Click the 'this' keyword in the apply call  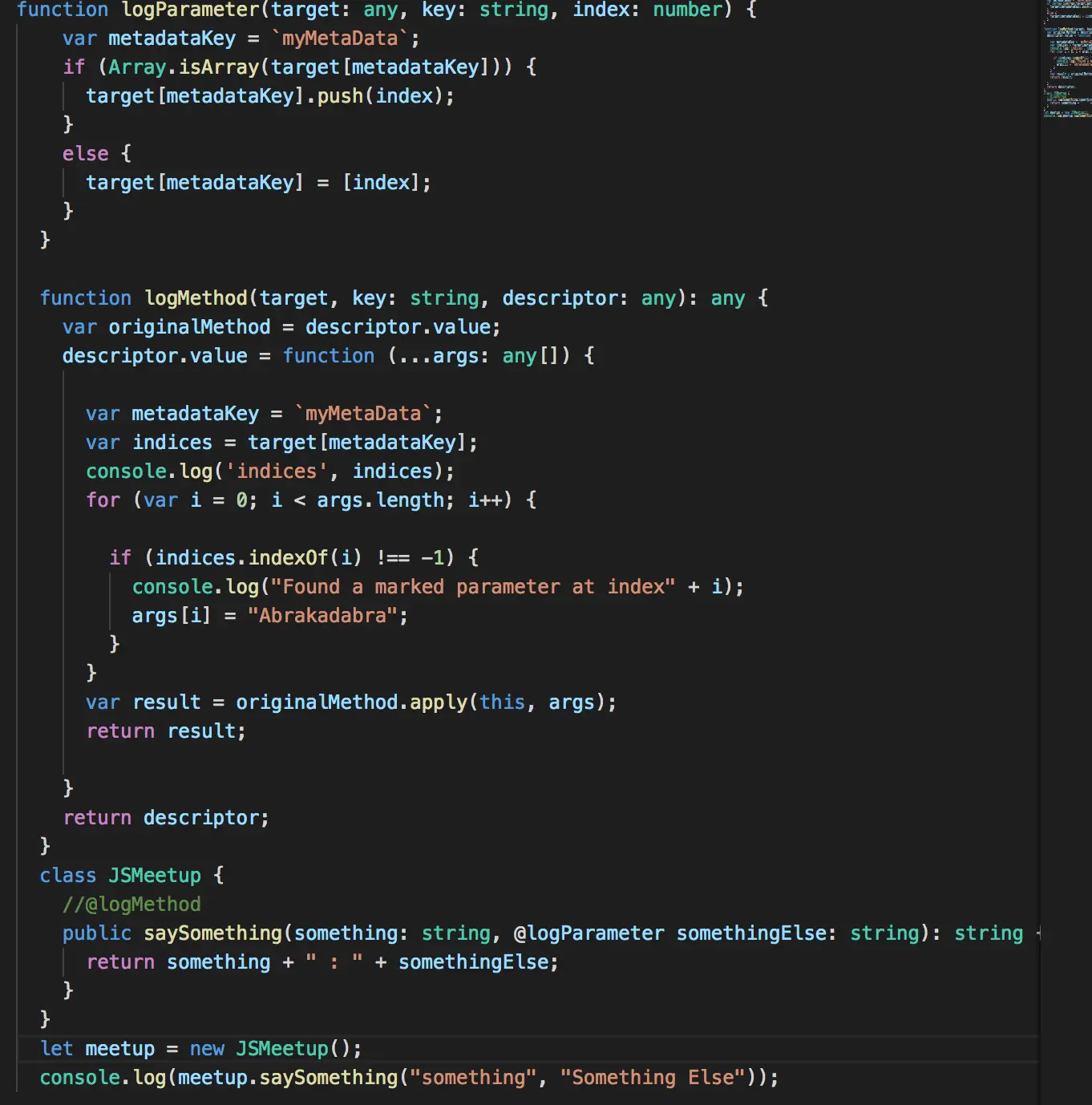pyautogui.click(x=503, y=702)
